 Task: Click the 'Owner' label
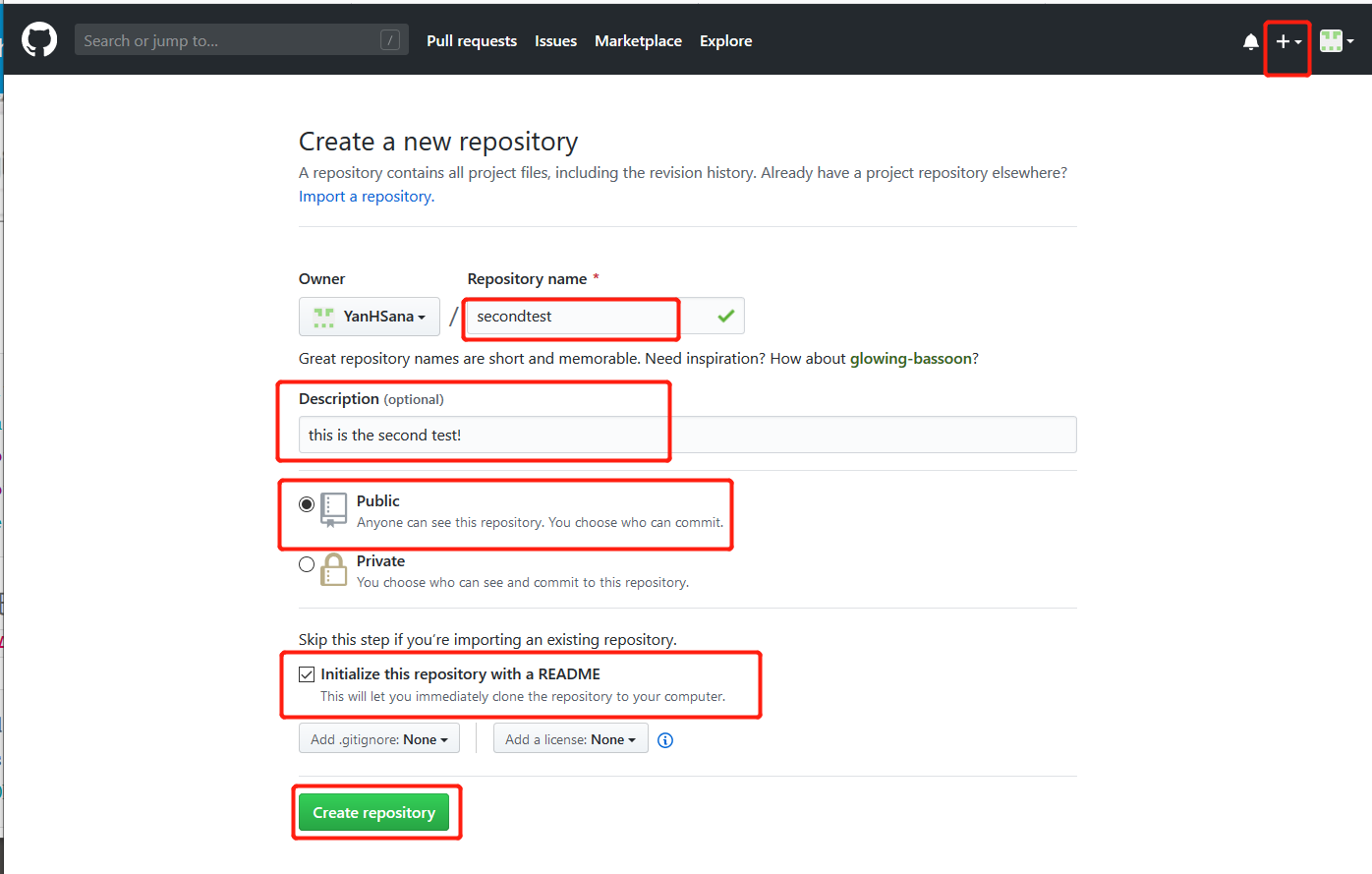coord(322,279)
